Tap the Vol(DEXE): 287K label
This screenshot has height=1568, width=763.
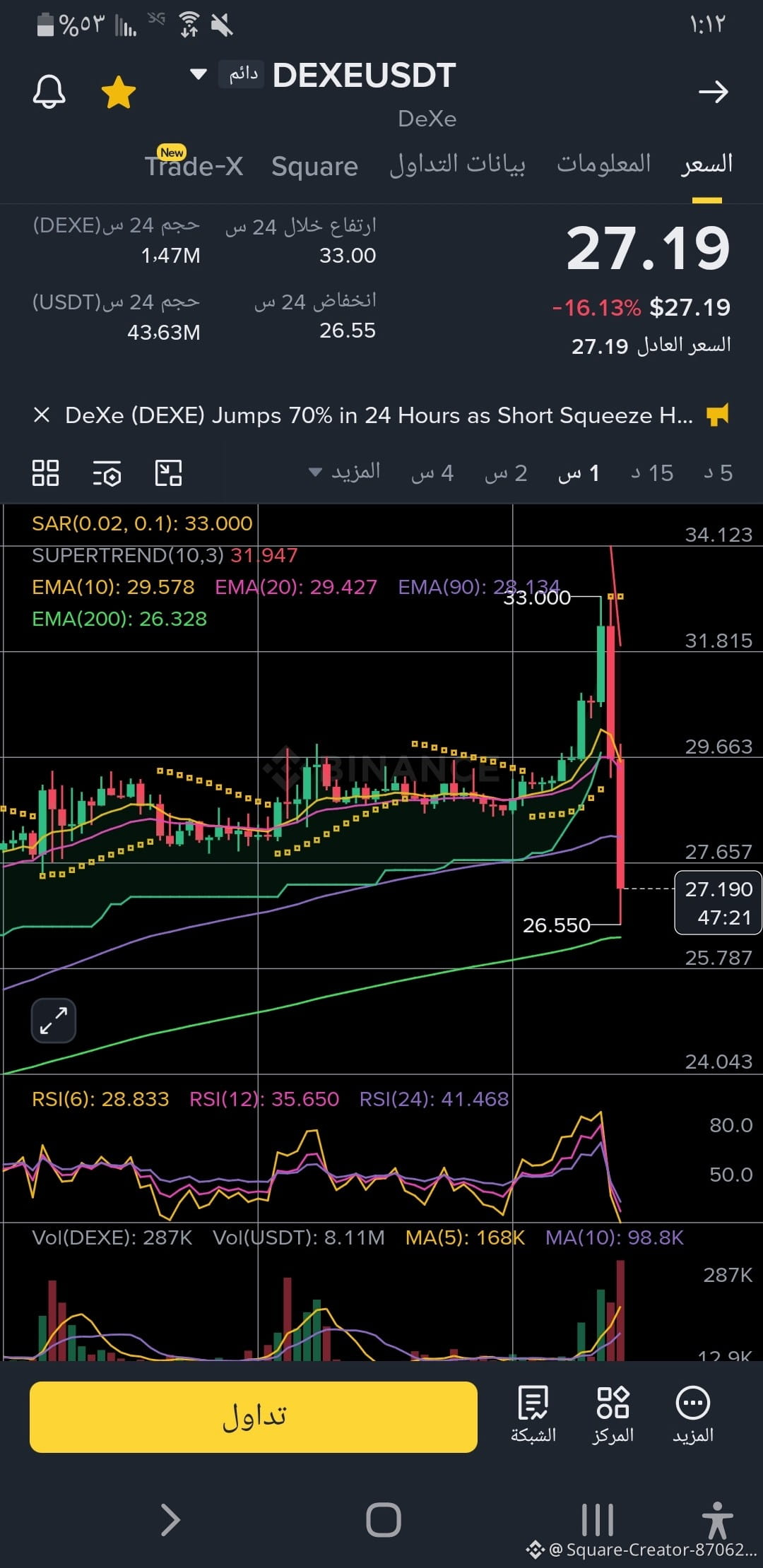112,1237
